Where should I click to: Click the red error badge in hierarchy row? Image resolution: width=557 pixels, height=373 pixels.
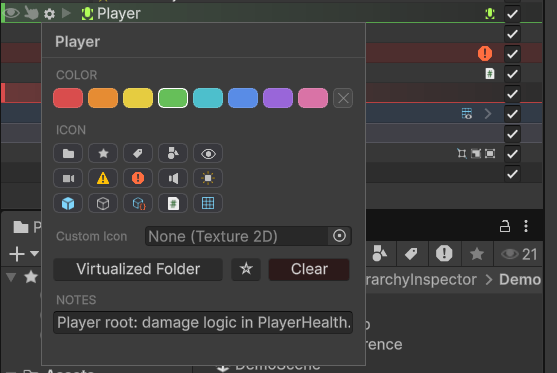485,54
